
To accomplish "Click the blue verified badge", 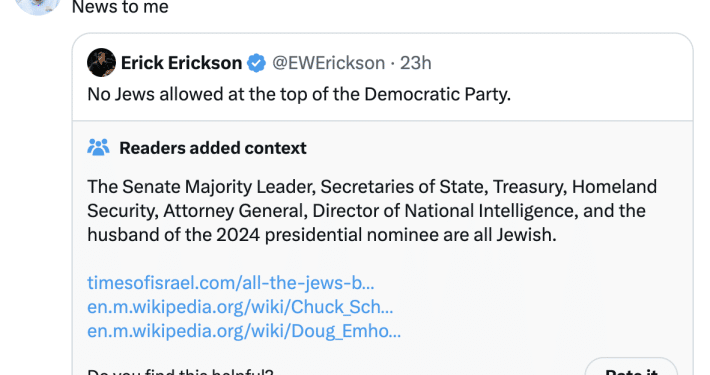I will click(256, 63).
